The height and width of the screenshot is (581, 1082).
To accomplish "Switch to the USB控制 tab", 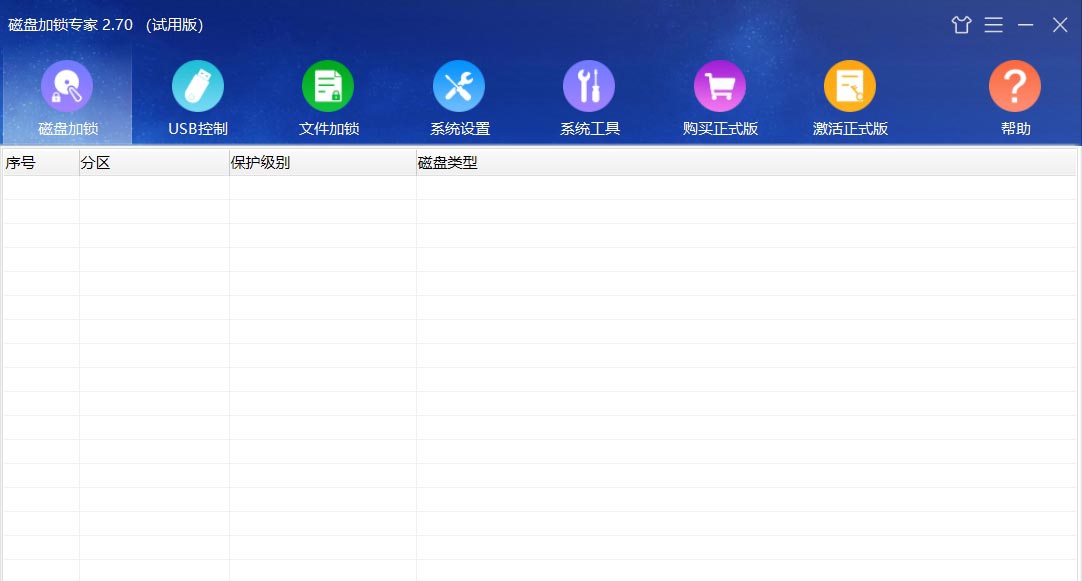I will click(x=196, y=95).
